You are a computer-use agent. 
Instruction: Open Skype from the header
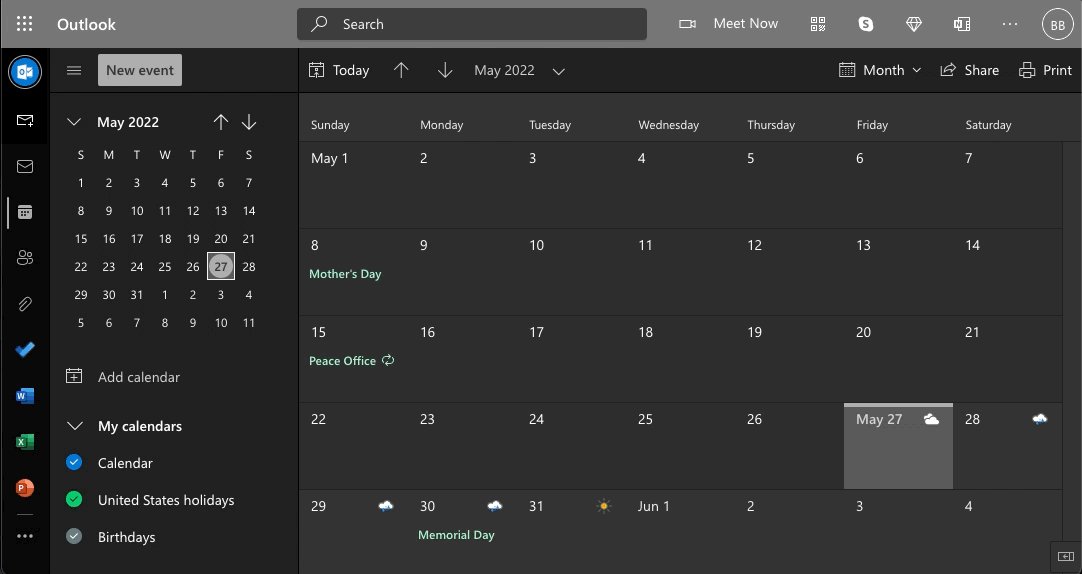(865, 24)
